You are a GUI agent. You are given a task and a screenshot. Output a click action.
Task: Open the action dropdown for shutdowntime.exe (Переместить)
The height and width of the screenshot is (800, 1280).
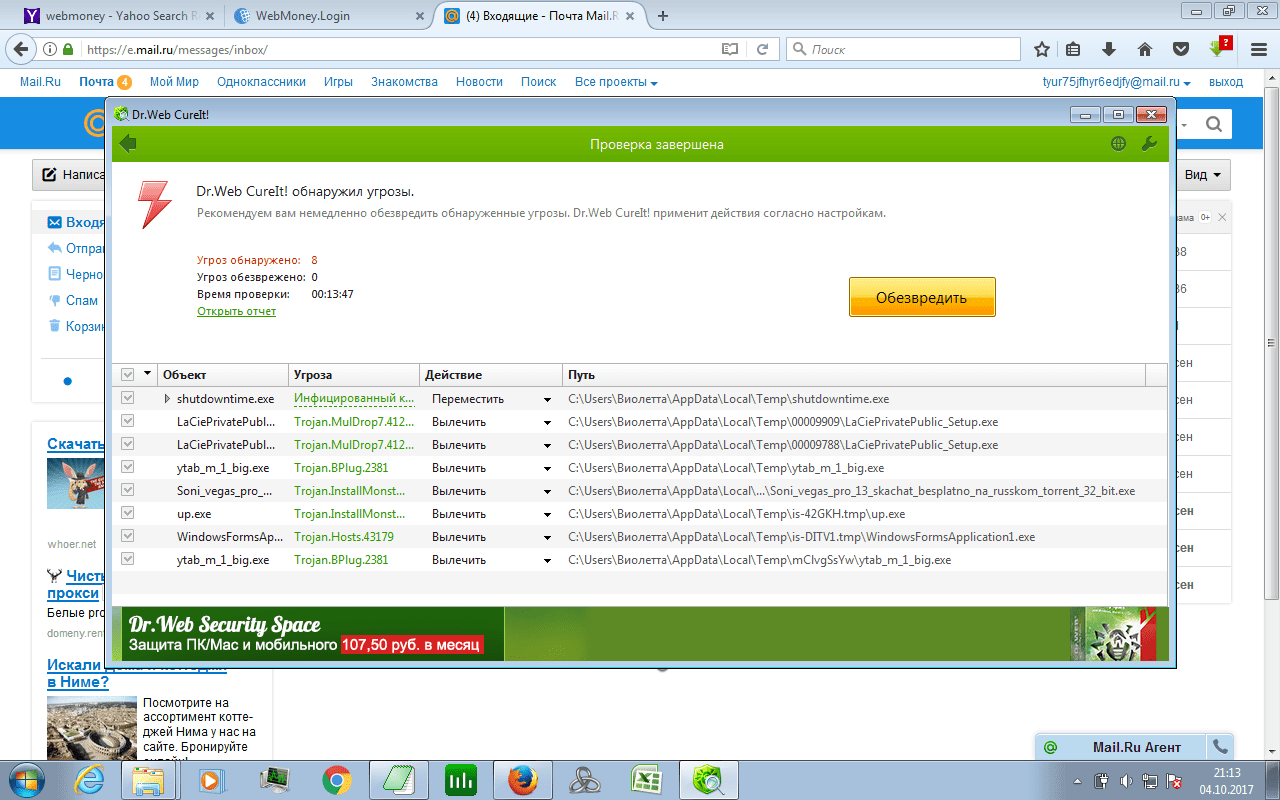547,399
